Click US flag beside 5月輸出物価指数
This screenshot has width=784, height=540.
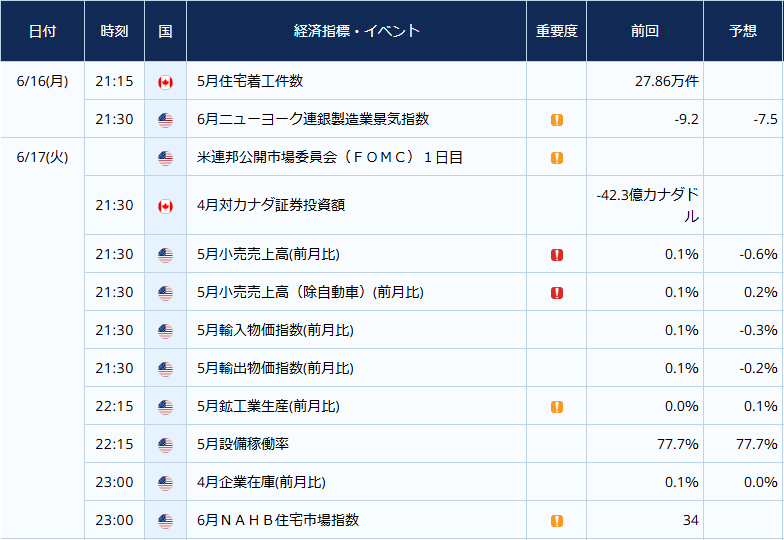point(166,369)
